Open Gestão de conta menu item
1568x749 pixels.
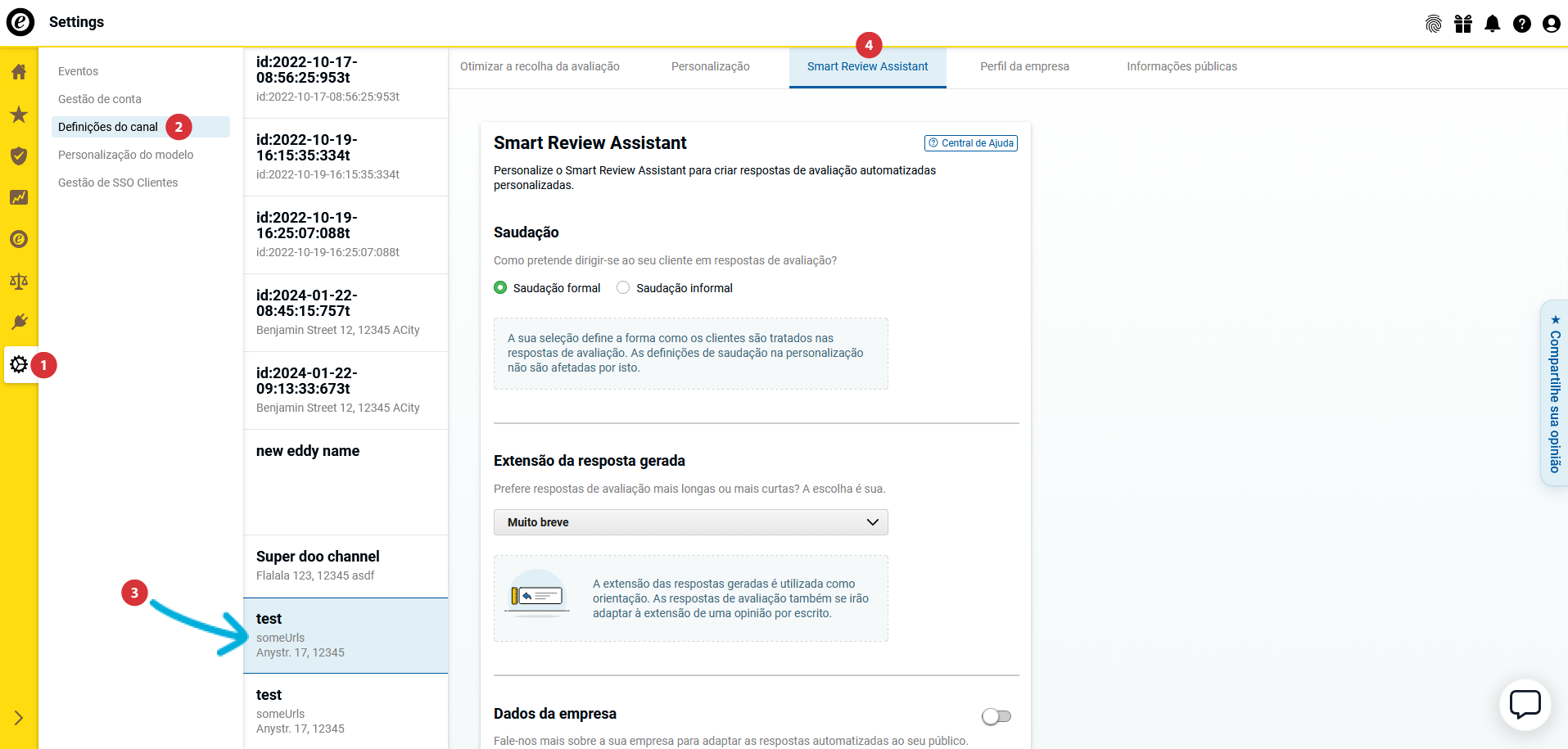[100, 99]
